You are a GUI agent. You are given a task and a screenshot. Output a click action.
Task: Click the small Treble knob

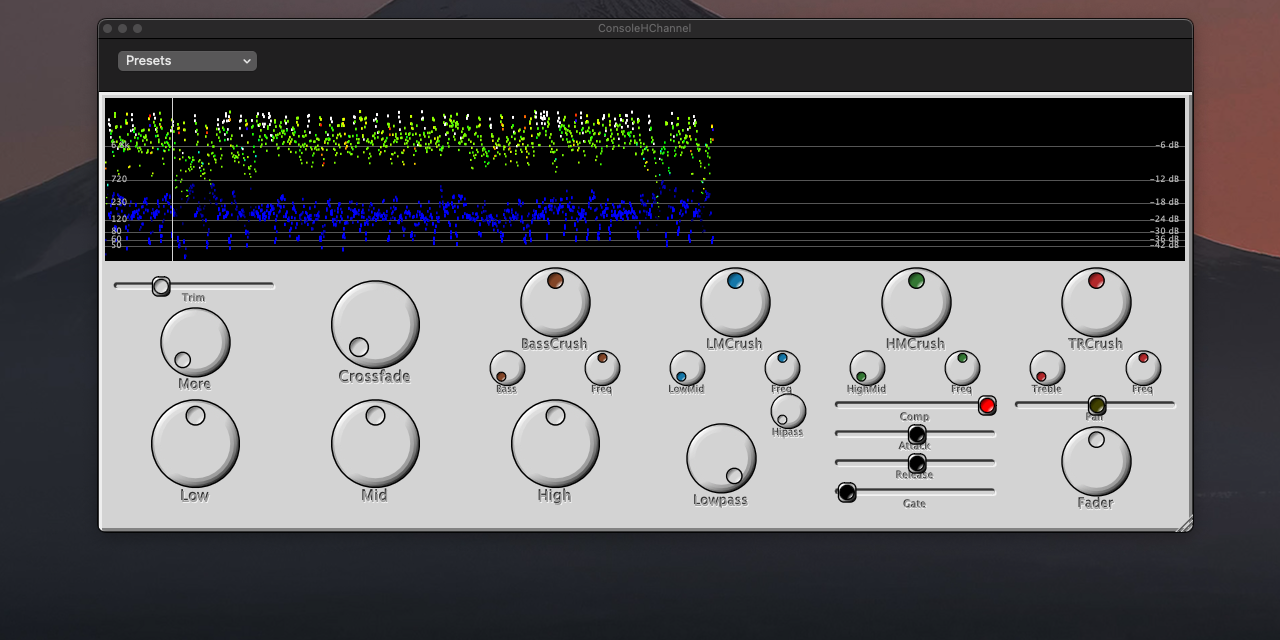[x=1047, y=368]
